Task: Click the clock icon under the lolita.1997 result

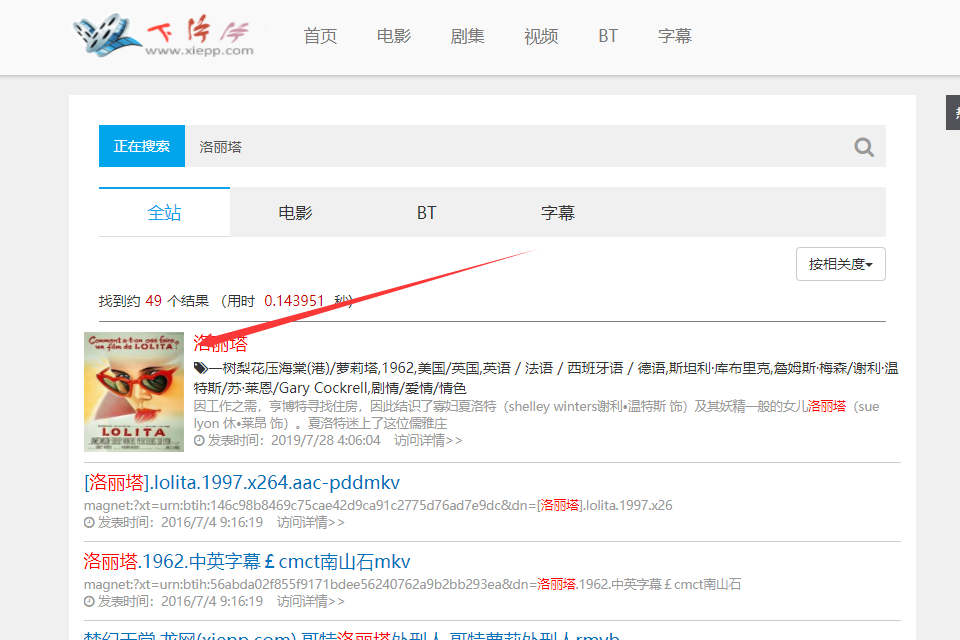Action: (x=89, y=522)
